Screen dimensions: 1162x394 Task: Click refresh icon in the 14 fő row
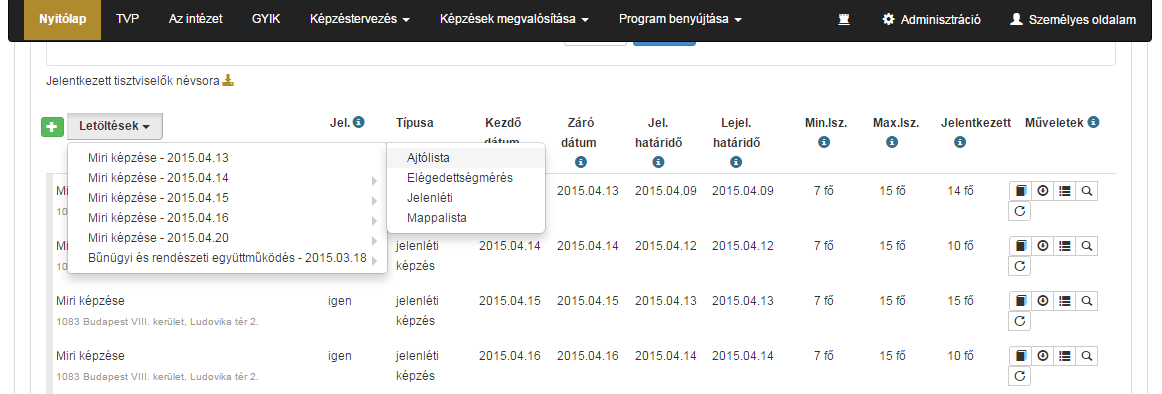click(x=1020, y=211)
